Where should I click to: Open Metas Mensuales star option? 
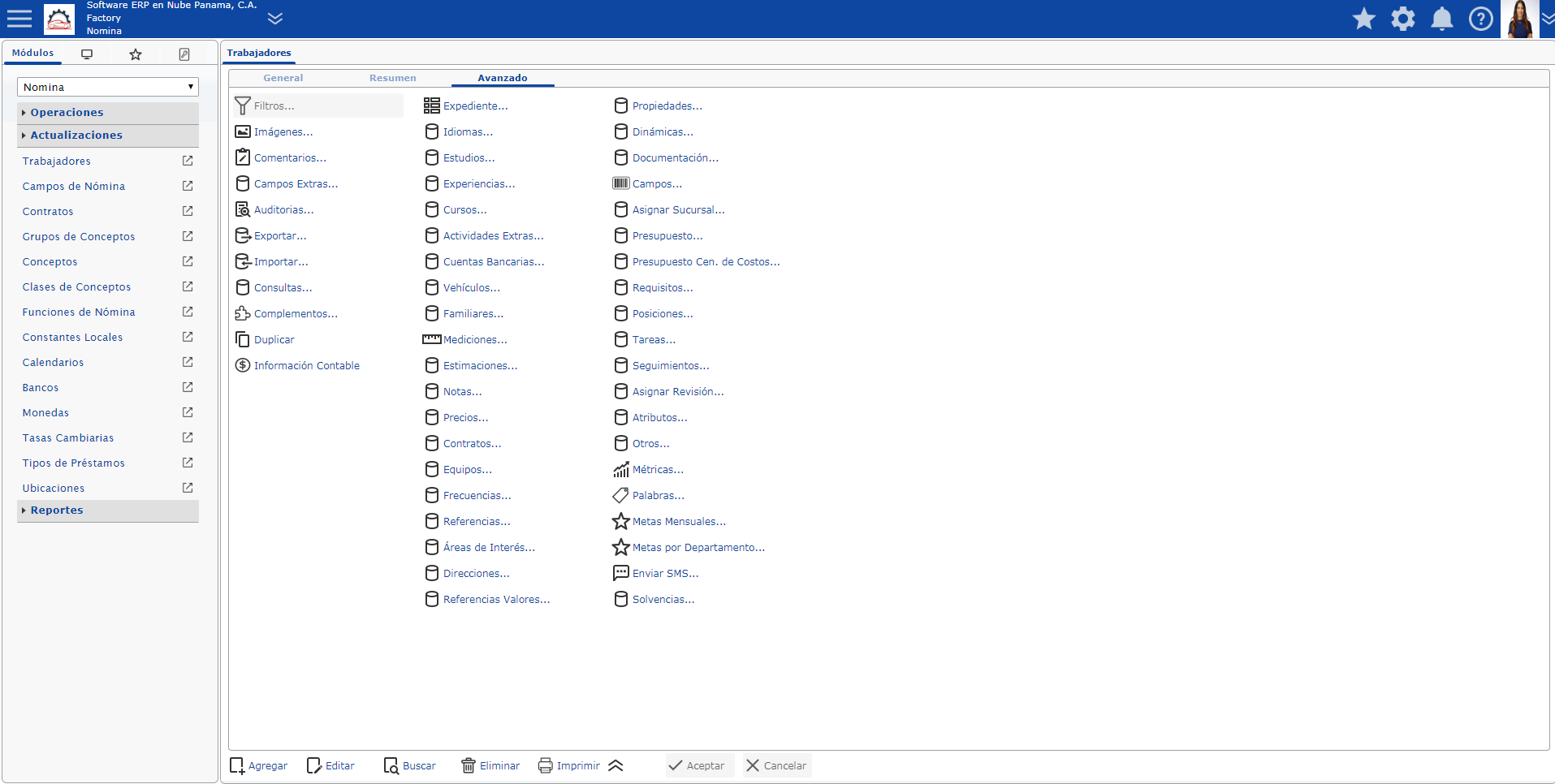coord(669,521)
